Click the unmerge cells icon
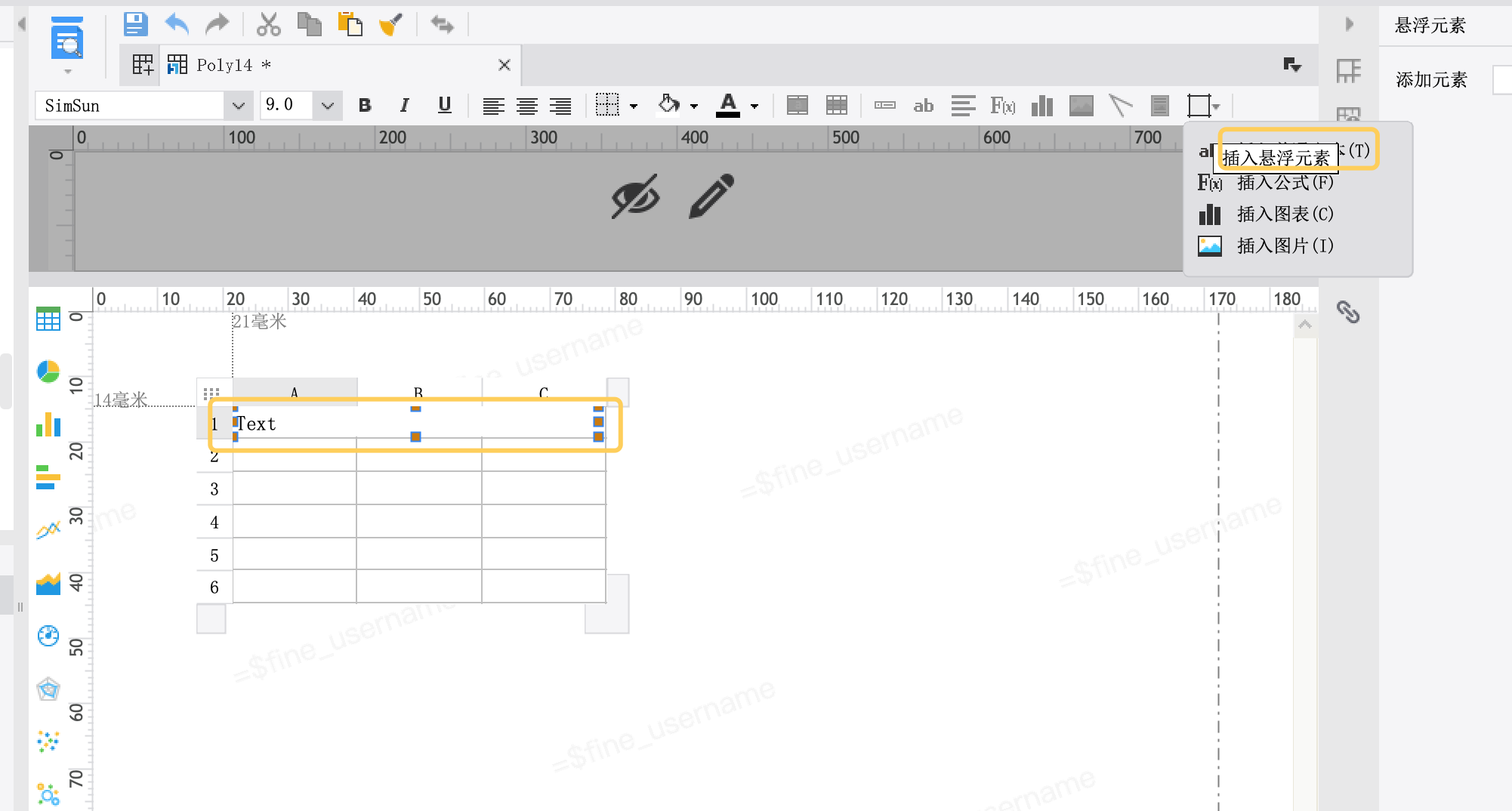 pyautogui.click(x=837, y=105)
